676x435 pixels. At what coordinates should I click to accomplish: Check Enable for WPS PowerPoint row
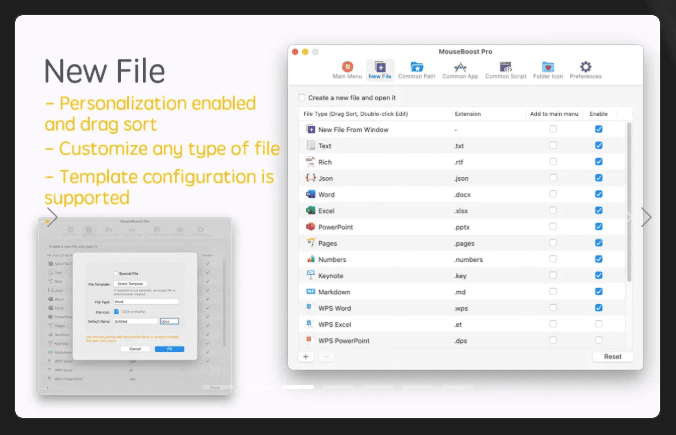598,340
